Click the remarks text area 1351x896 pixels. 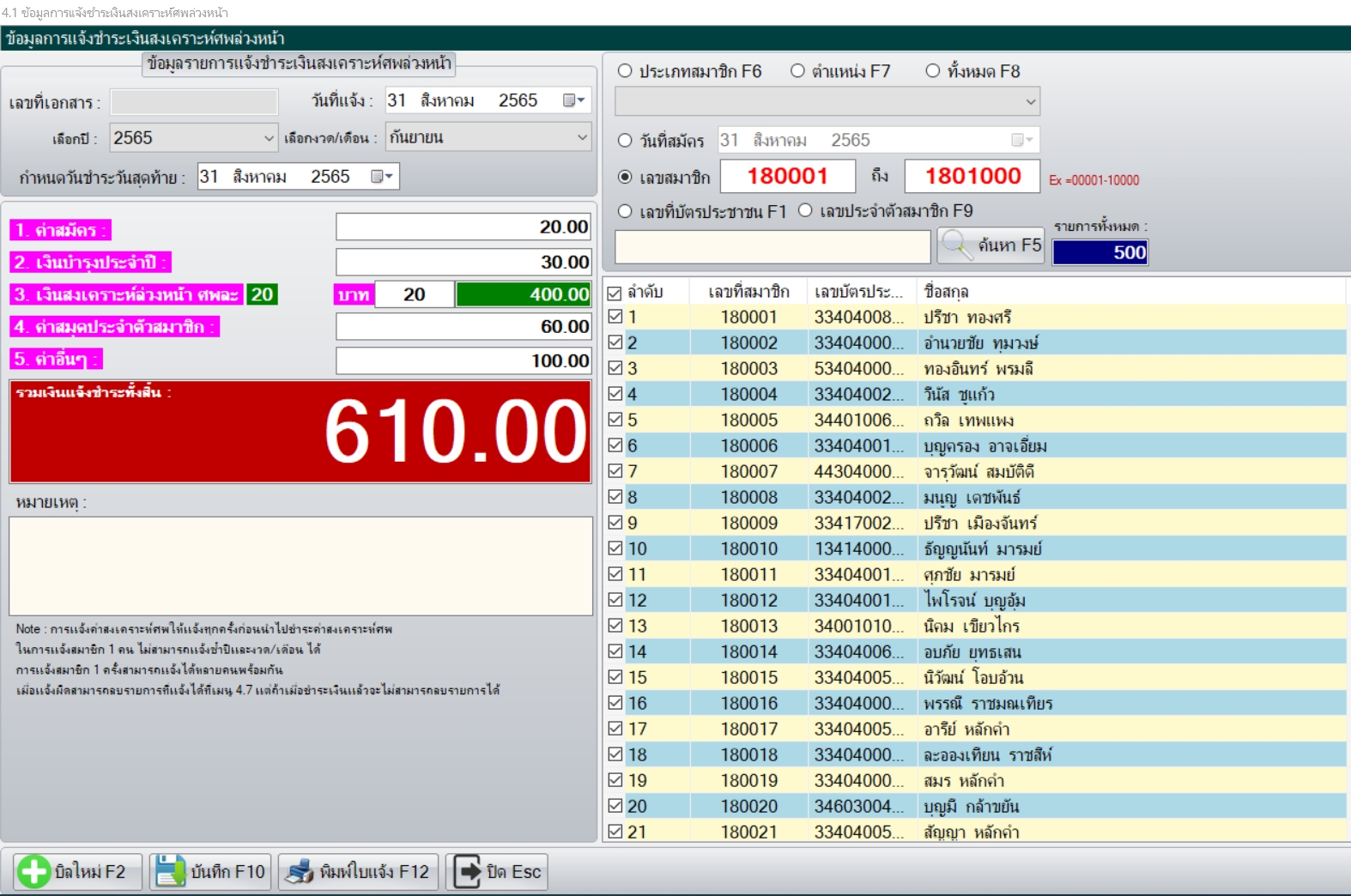click(x=300, y=566)
